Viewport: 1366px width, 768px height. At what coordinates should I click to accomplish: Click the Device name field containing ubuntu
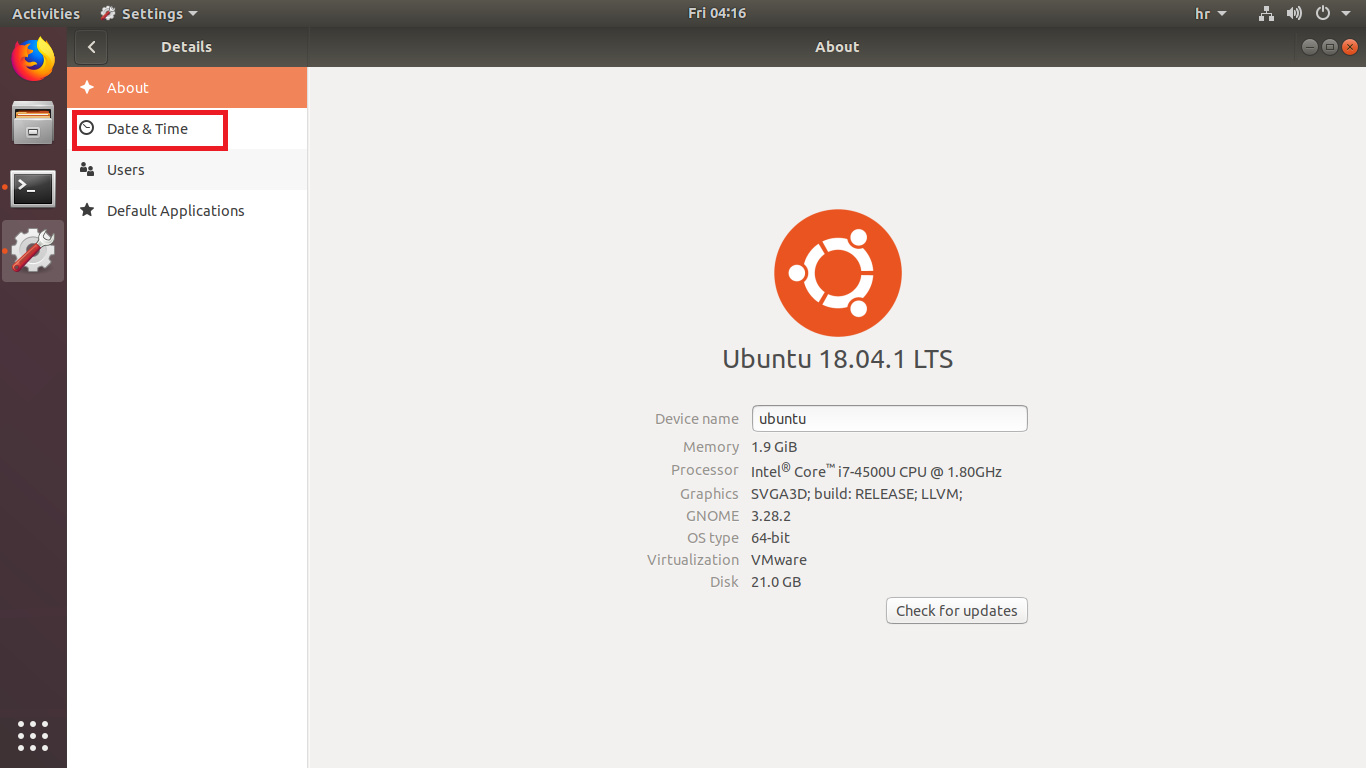click(889, 418)
